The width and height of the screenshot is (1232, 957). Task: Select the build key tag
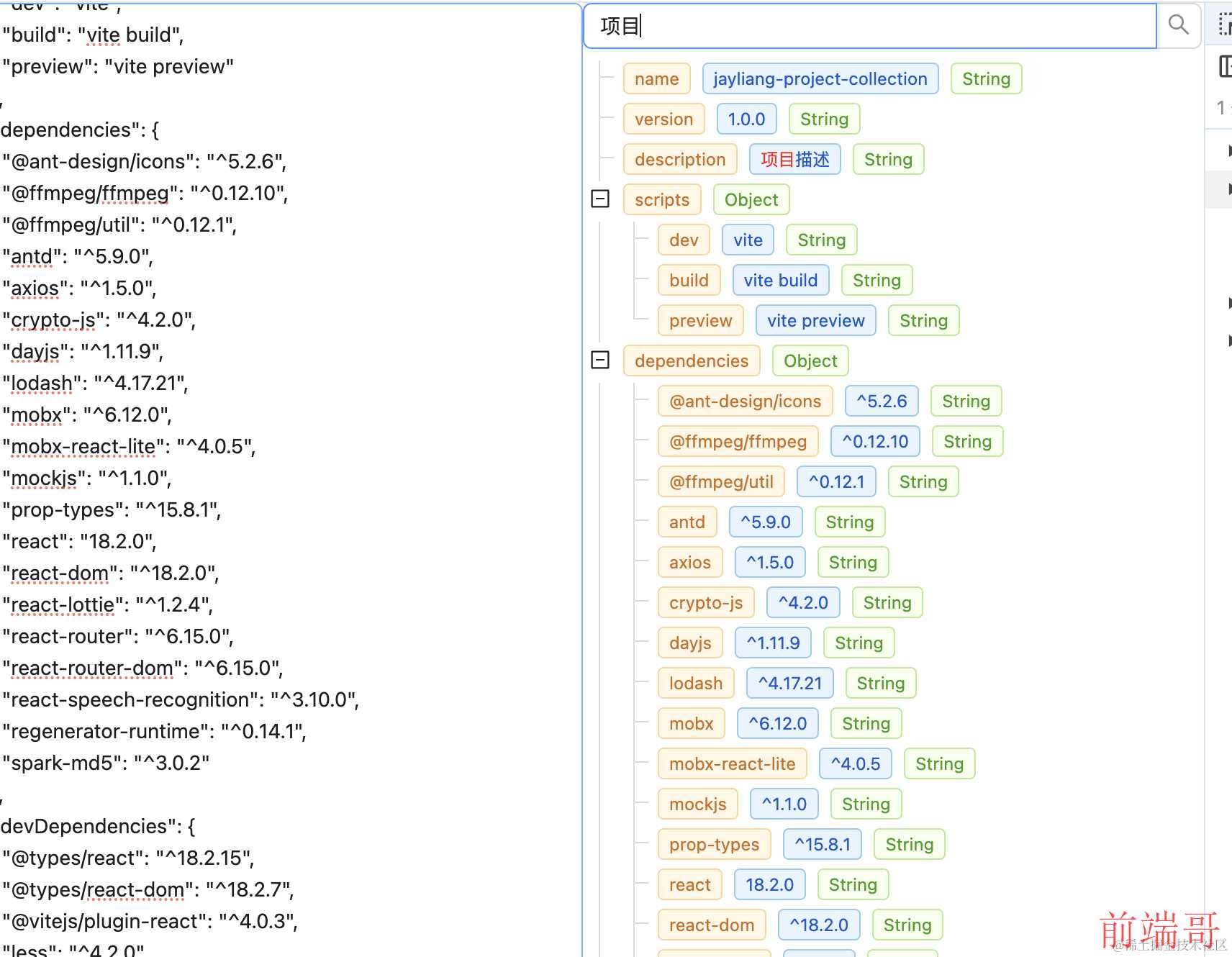[689, 280]
